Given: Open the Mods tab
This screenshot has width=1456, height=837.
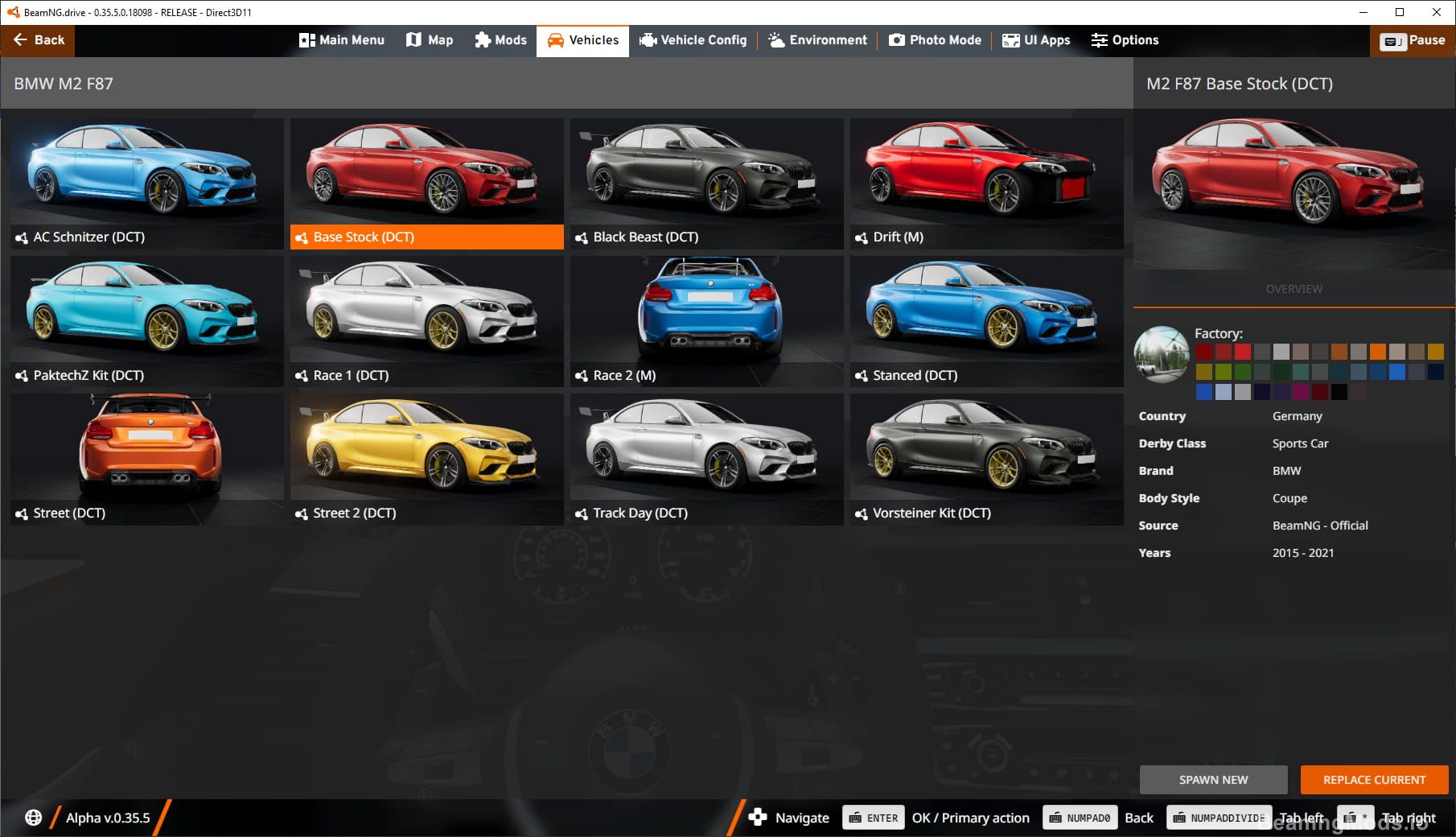Looking at the screenshot, I should pos(500,40).
